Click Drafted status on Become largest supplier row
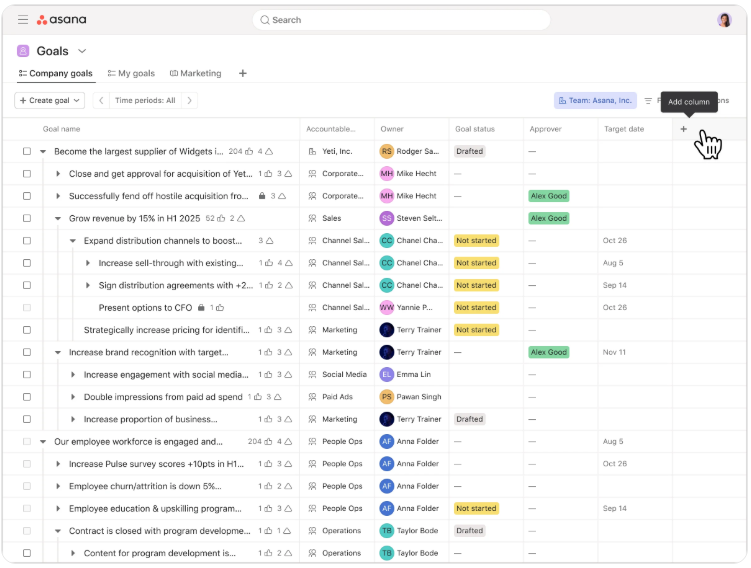The height and width of the screenshot is (568, 751). [x=469, y=151]
